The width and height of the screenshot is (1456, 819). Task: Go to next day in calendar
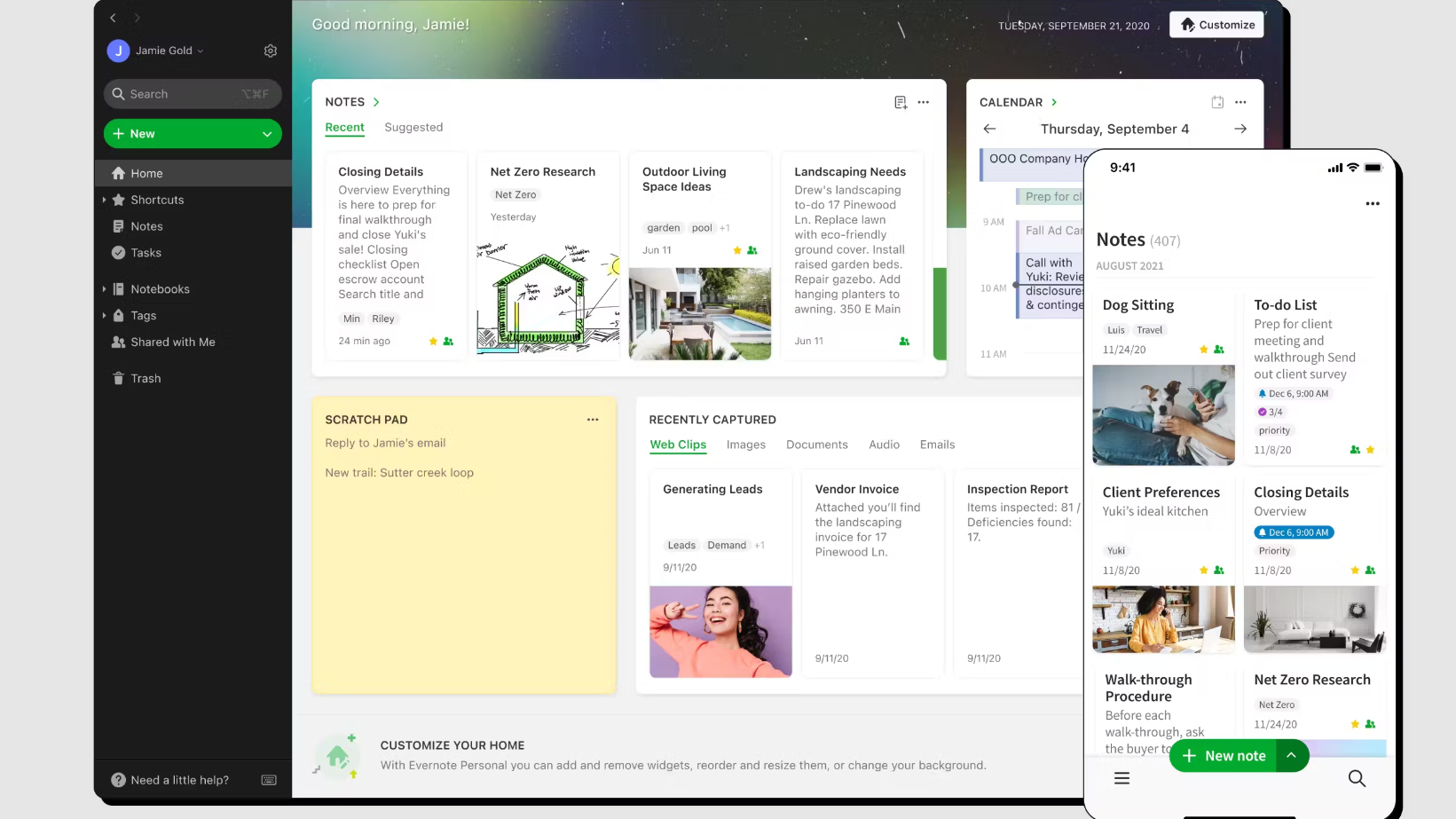click(x=1240, y=130)
